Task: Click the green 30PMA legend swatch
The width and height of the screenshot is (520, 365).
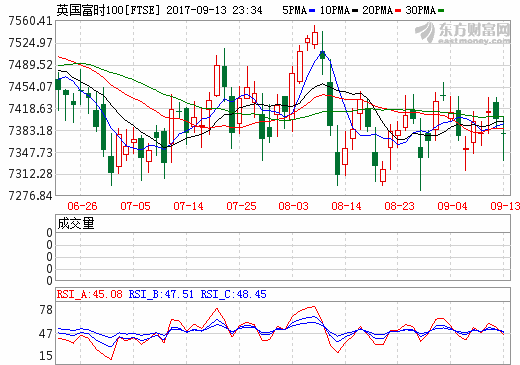Action: 441,11
